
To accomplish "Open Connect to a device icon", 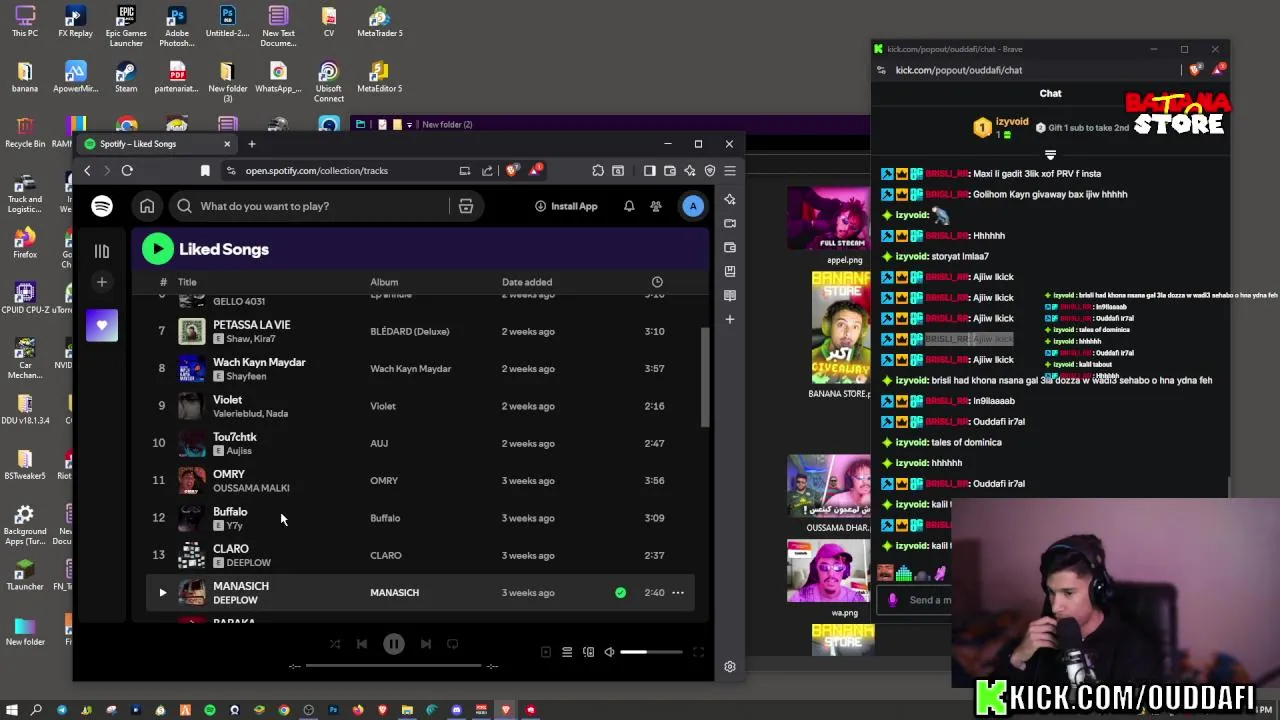I will 588,652.
